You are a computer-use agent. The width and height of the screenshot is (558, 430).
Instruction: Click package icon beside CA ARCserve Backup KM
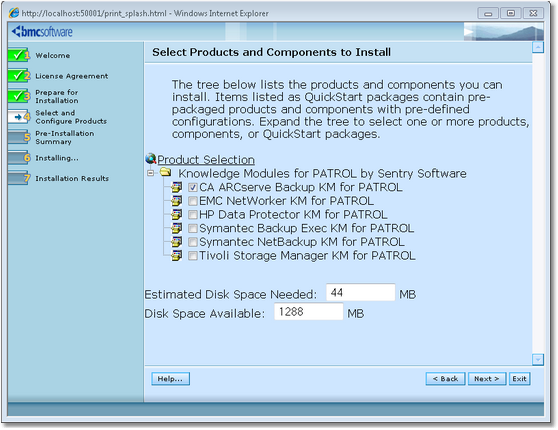click(x=177, y=187)
